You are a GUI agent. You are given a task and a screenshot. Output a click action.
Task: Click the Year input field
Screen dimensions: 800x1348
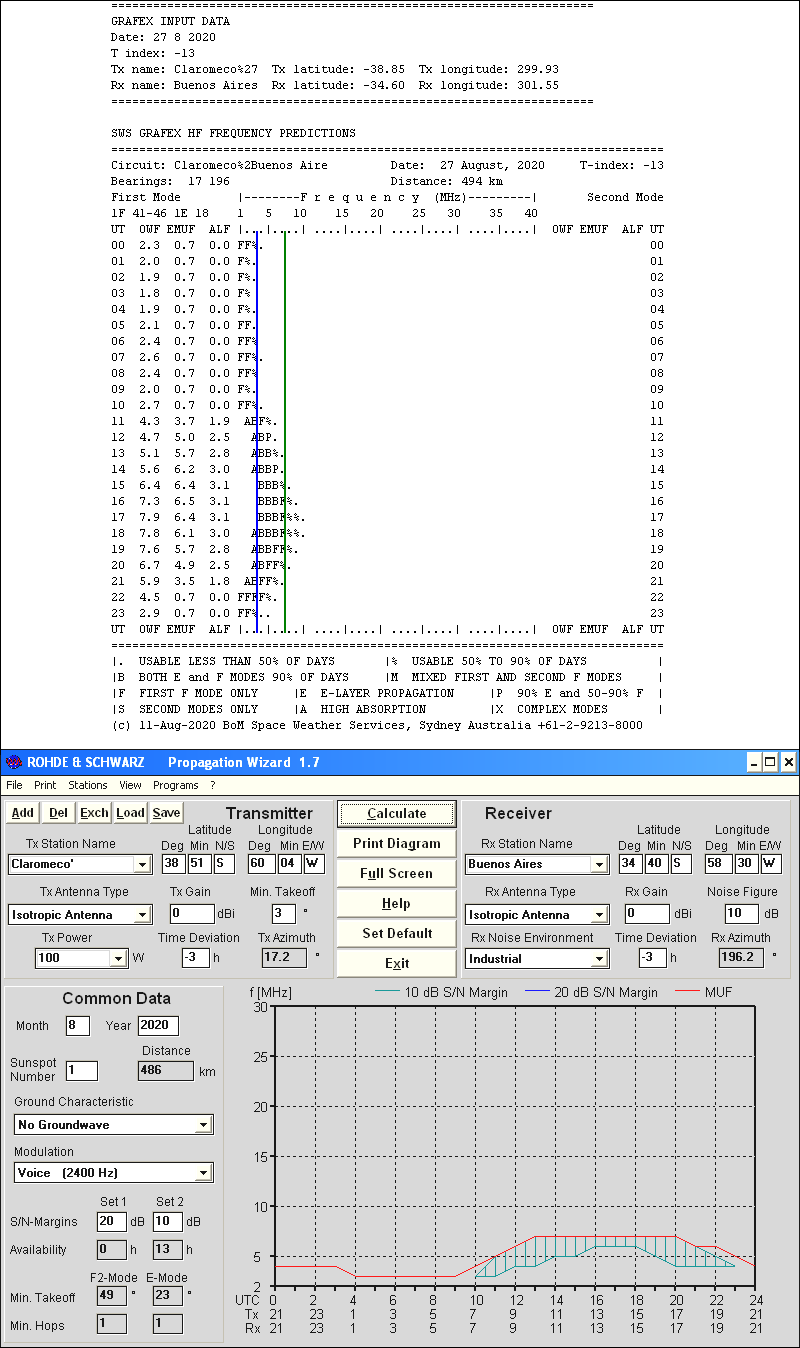pyautogui.click(x=158, y=1025)
